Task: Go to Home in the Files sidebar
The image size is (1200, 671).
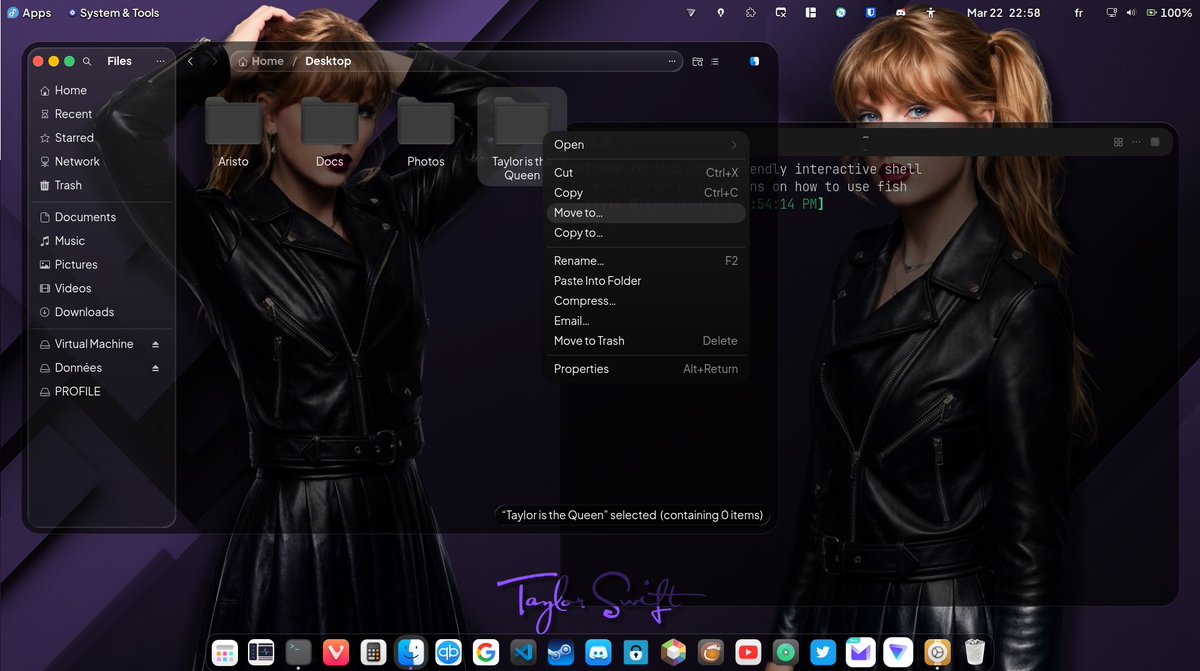Action: 100,90
